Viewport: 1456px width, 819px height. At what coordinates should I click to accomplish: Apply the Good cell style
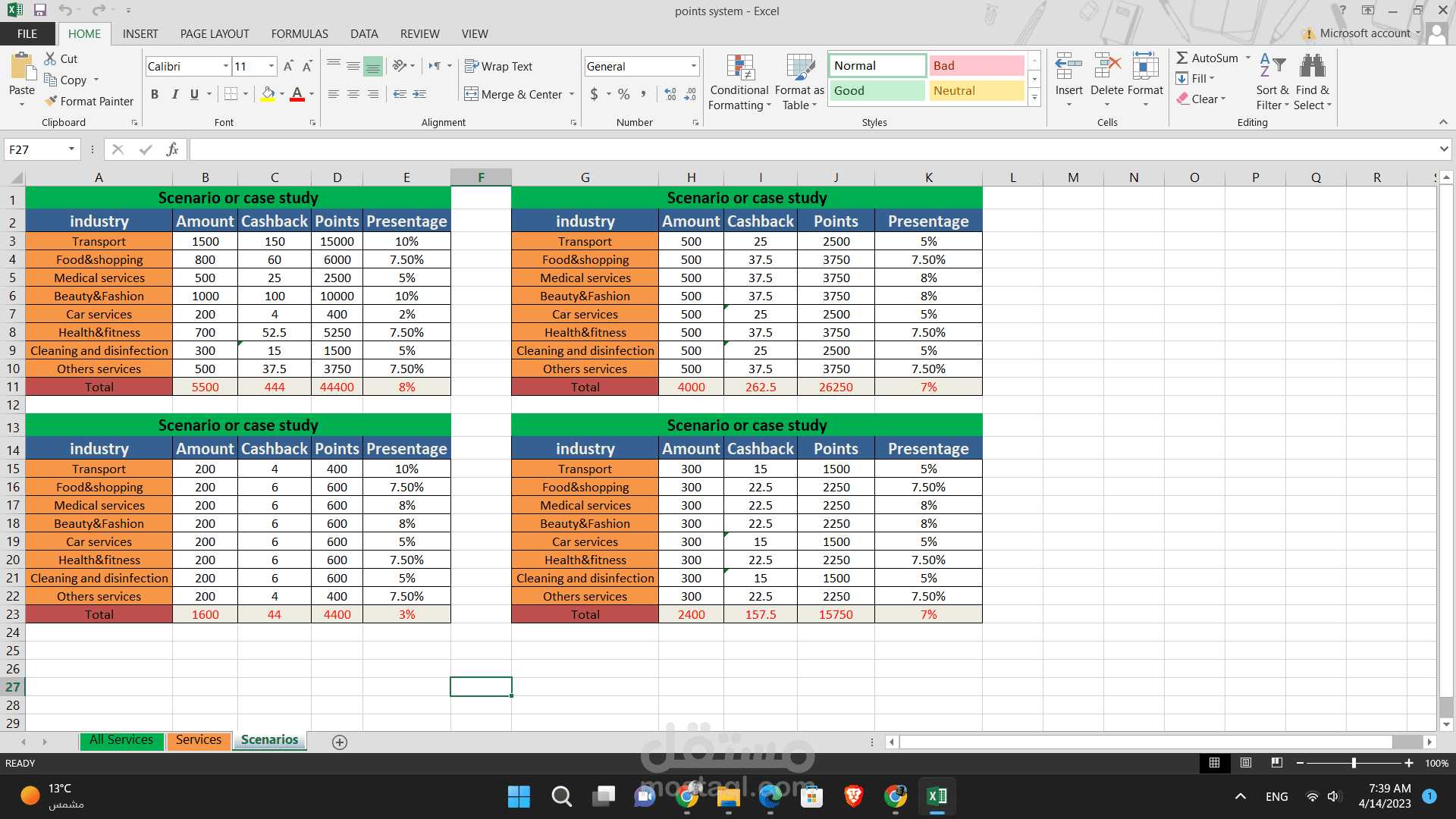pyautogui.click(x=877, y=91)
